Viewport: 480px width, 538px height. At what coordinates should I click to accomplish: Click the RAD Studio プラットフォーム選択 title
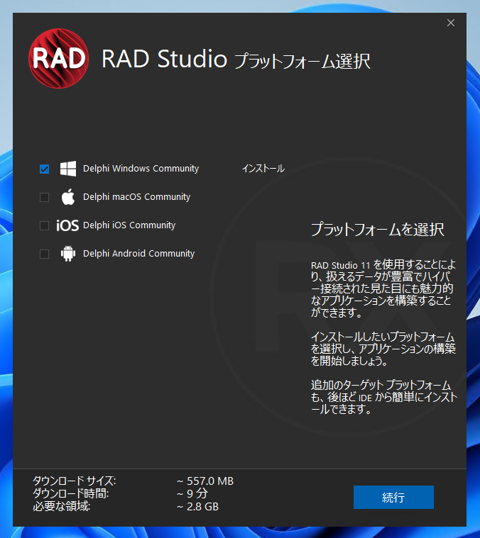[x=236, y=59]
